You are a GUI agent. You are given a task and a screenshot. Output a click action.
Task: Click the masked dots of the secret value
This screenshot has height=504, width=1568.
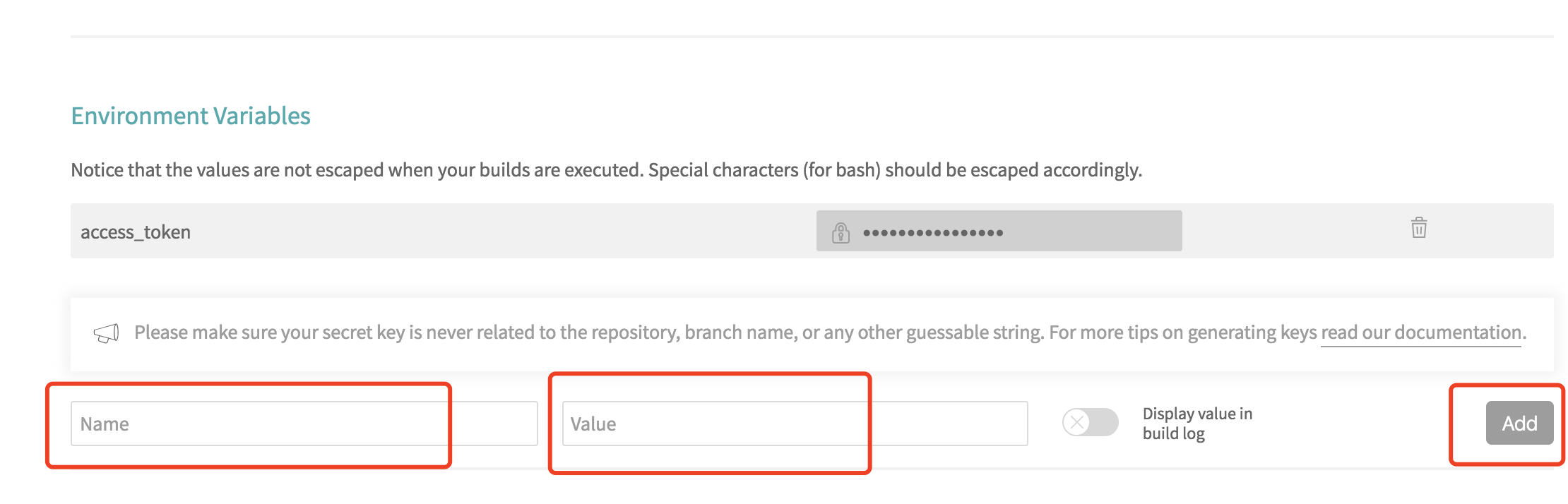(x=932, y=233)
